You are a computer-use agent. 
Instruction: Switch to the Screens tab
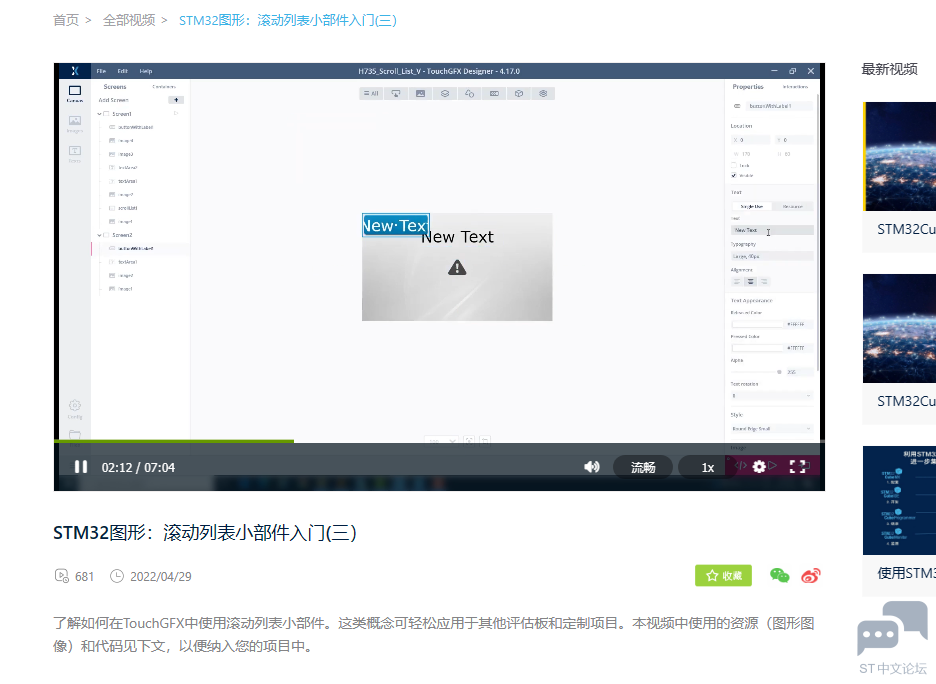(115, 87)
